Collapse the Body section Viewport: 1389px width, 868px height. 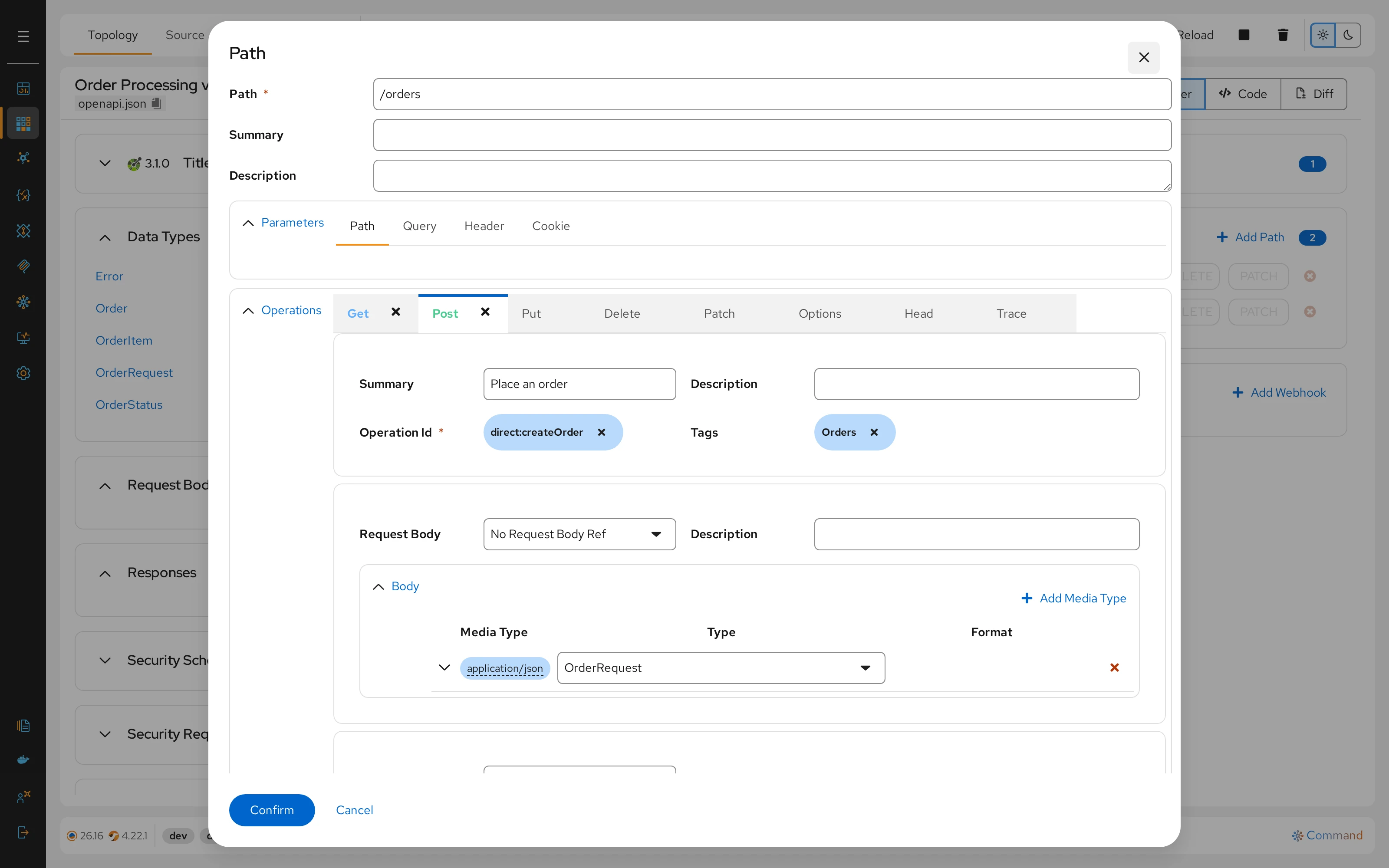pyautogui.click(x=378, y=587)
